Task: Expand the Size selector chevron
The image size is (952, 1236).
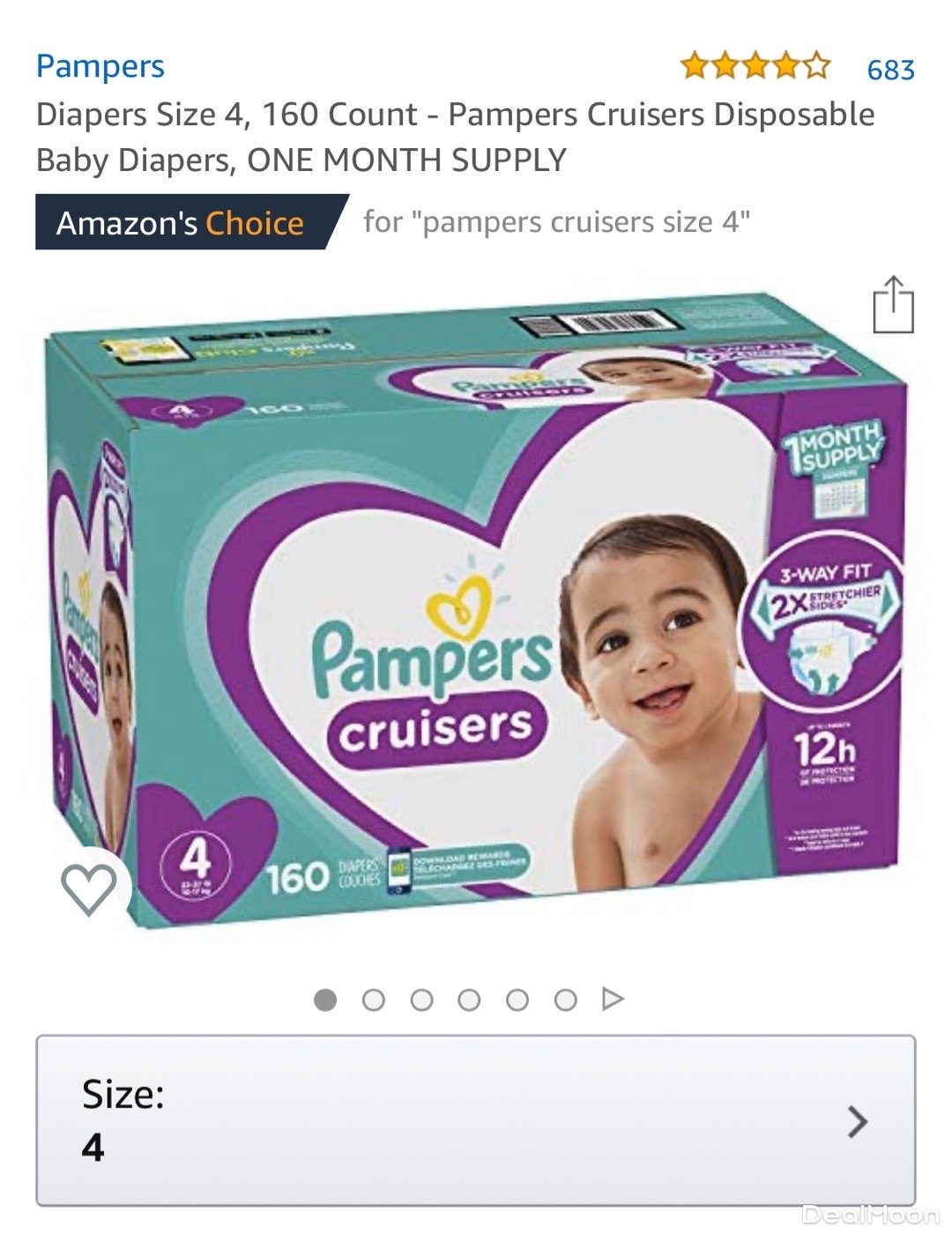Action: (857, 1121)
